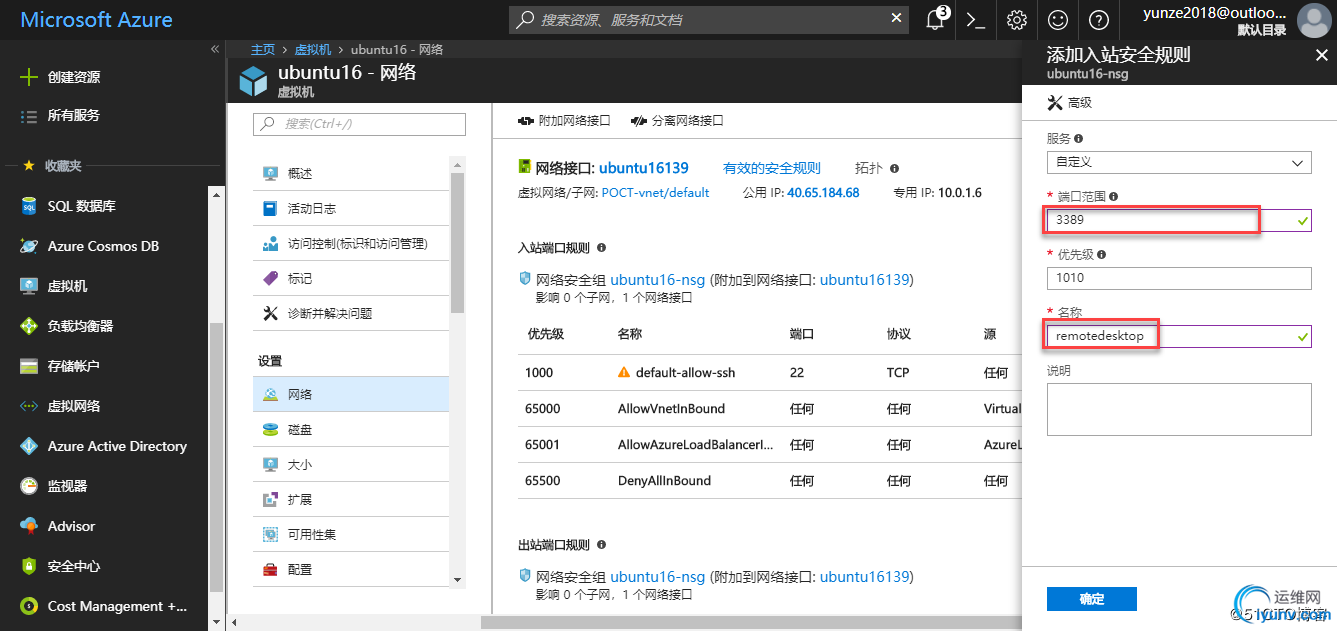Launch Cloud Shell from top bar
This screenshot has width=1337, height=631.
tap(976, 20)
